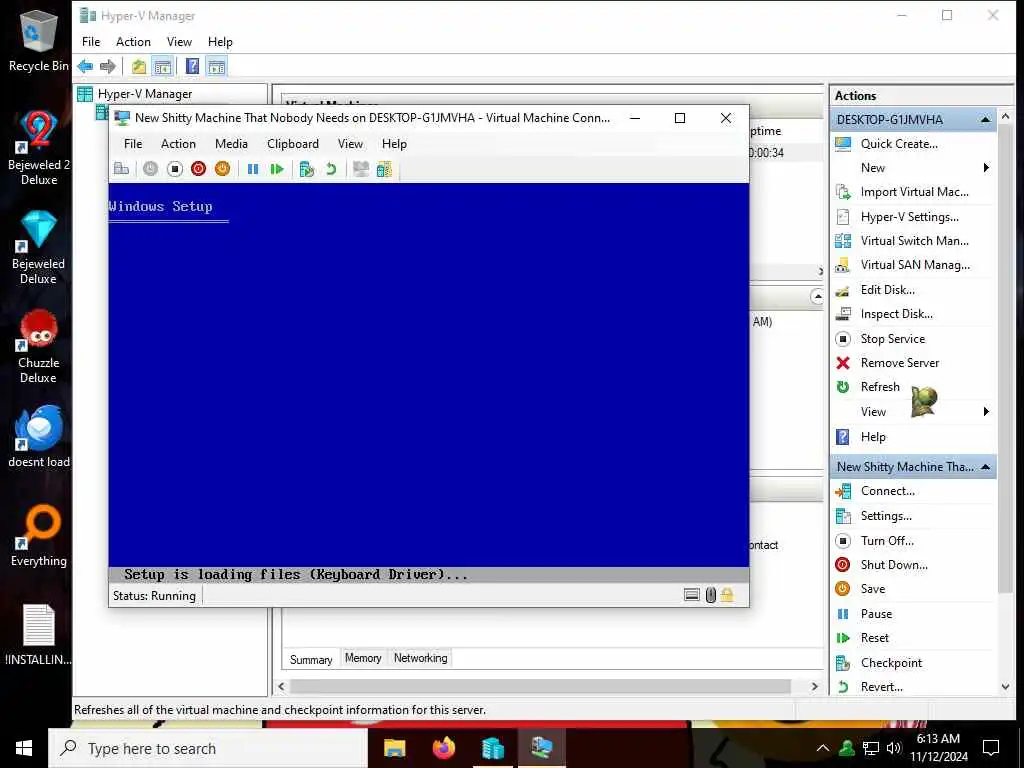
Task: Click Show/Hide Console Tree toolbar icon
Action: coord(163,66)
